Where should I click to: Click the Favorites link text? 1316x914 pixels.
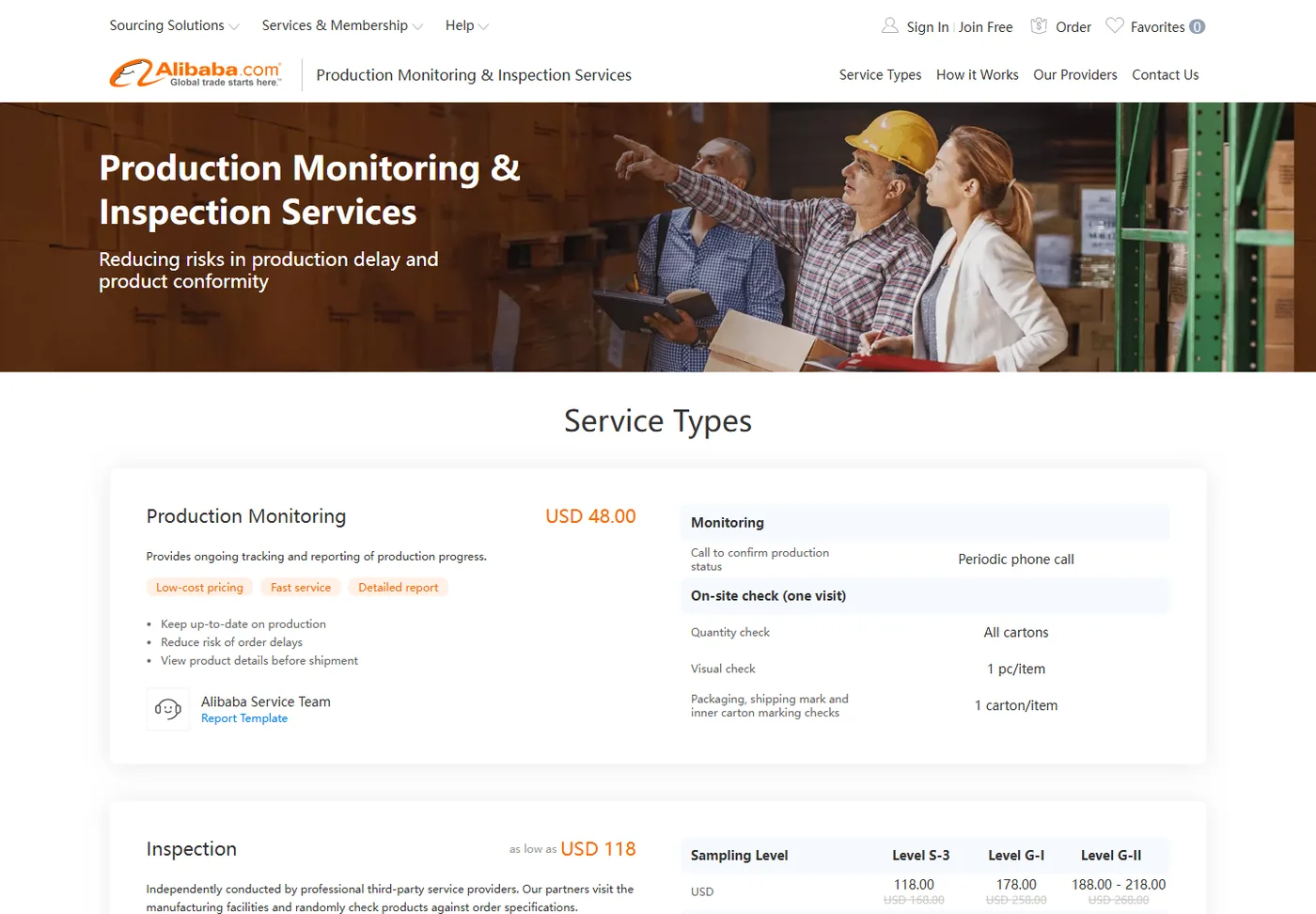(1158, 27)
